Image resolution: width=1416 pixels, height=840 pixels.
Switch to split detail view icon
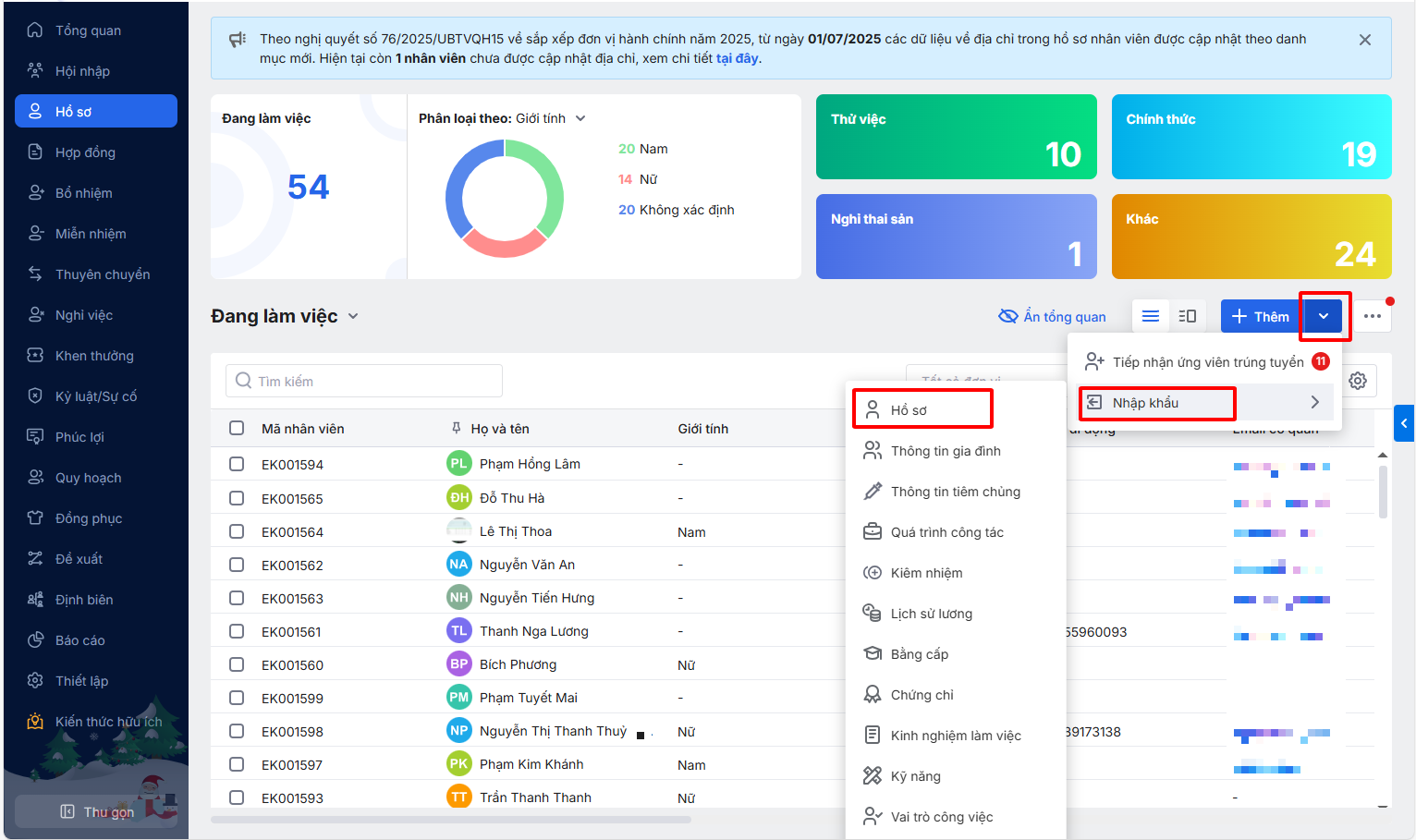point(1188,316)
